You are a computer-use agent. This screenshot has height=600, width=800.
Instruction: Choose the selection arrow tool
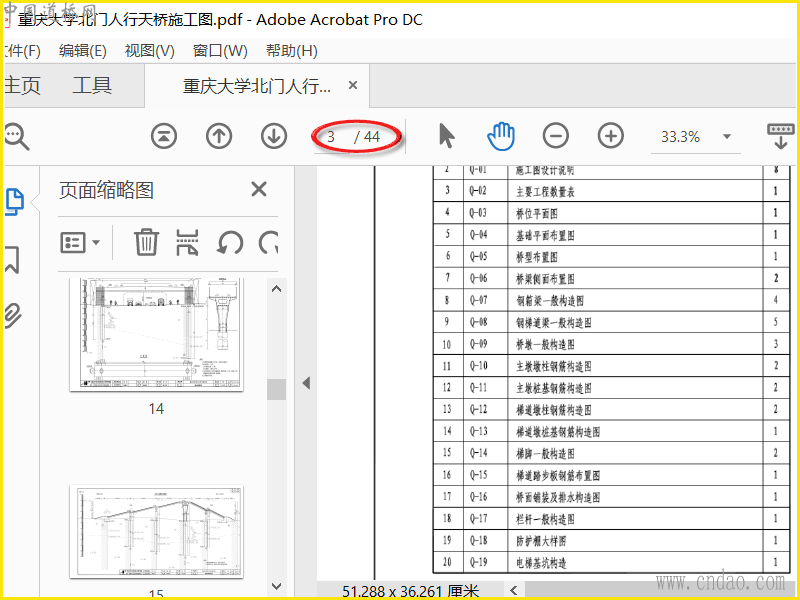click(x=446, y=136)
